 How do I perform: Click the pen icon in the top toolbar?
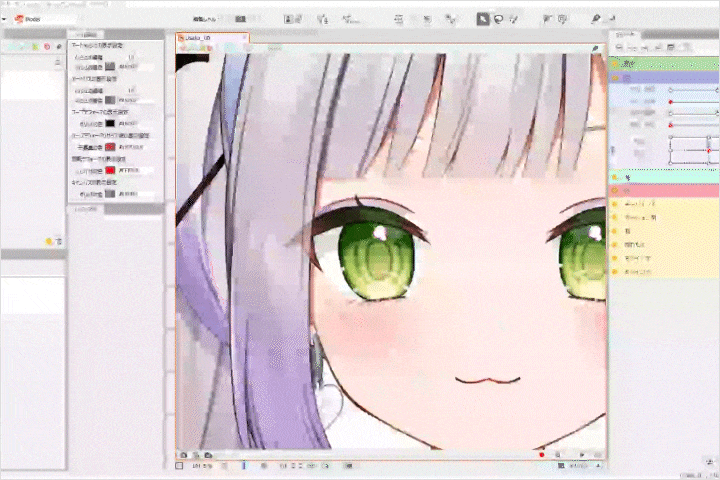[x=596, y=19]
